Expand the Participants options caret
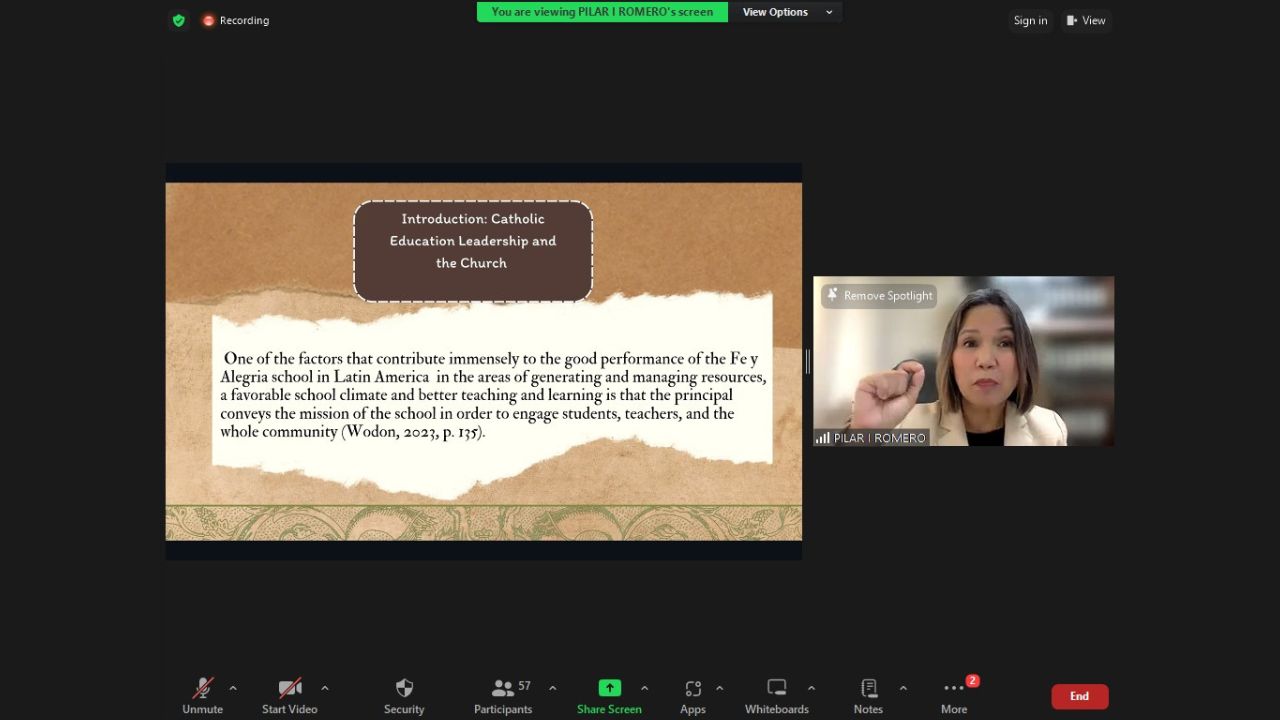 click(552, 688)
